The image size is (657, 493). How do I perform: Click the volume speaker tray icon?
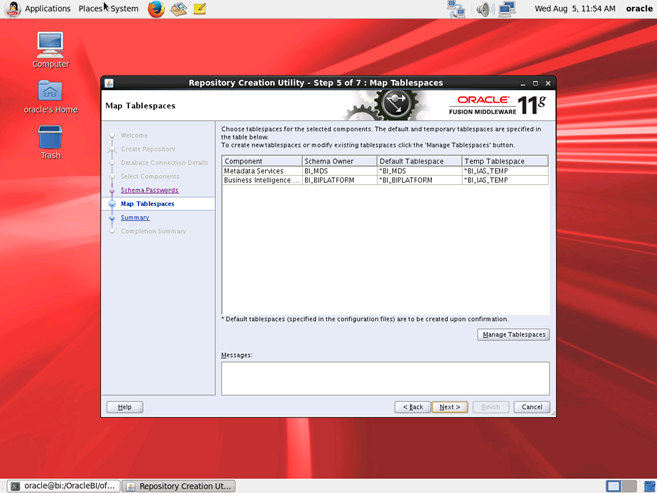[484, 9]
